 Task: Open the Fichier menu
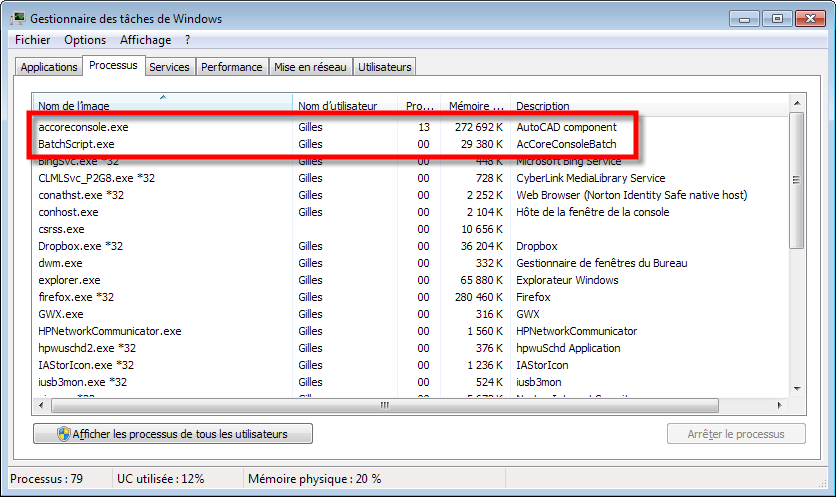(33, 40)
